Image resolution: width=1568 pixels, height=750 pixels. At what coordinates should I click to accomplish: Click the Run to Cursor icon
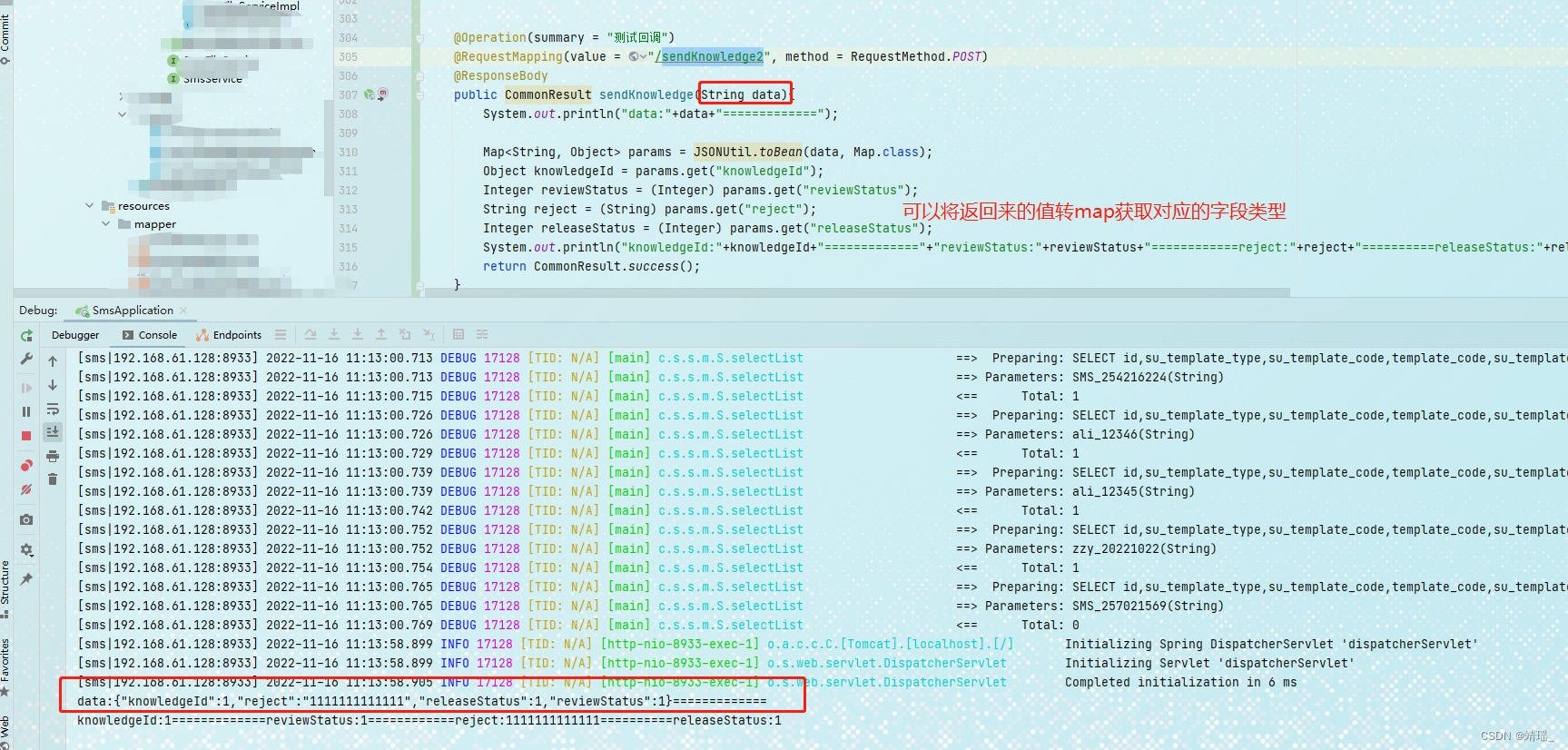429,335
